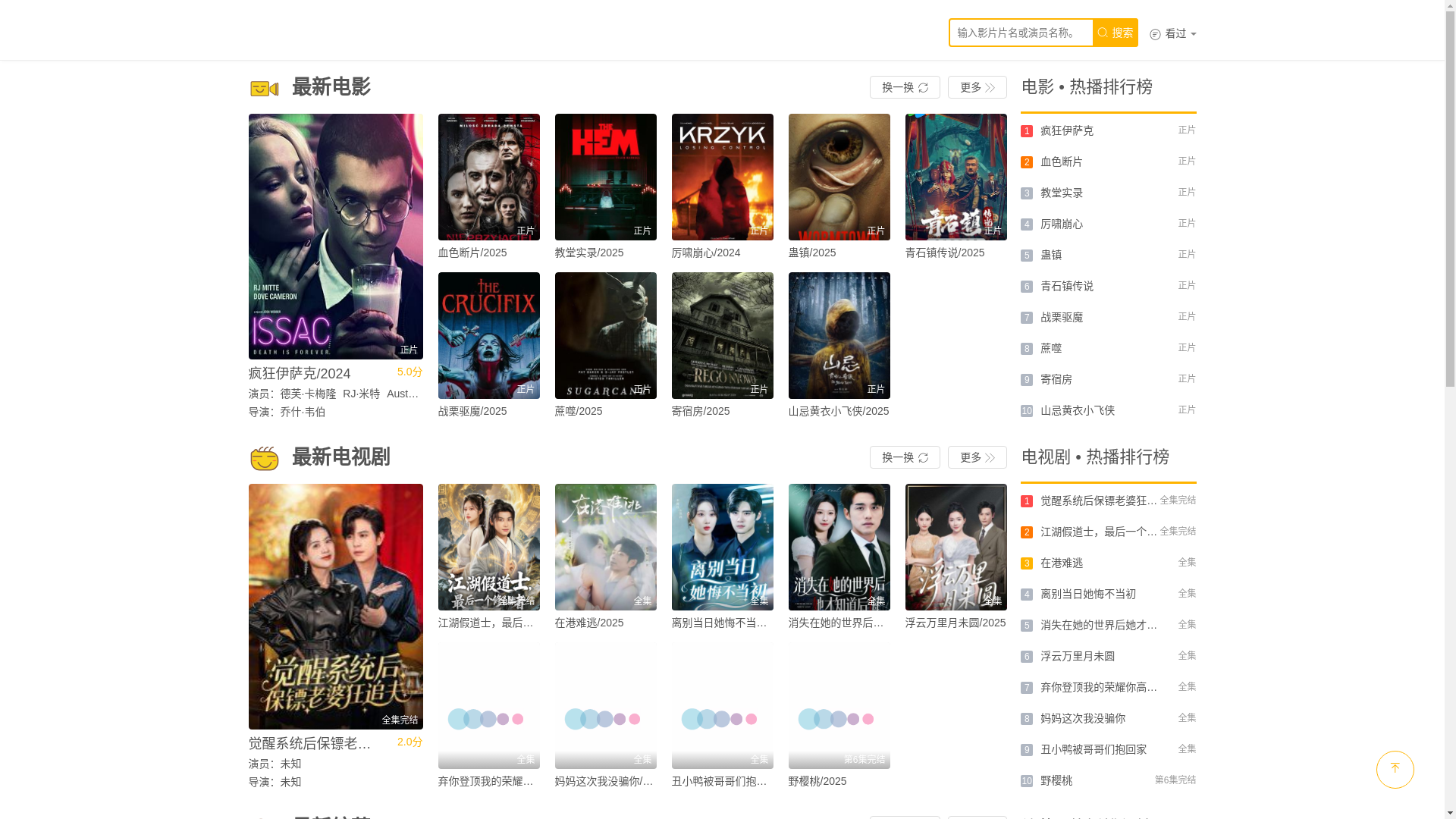This screenshot has width=1456, height=819.
Task: Open loading thumbnail for 妈妈这次我没骗你
Action: [606, 705]
